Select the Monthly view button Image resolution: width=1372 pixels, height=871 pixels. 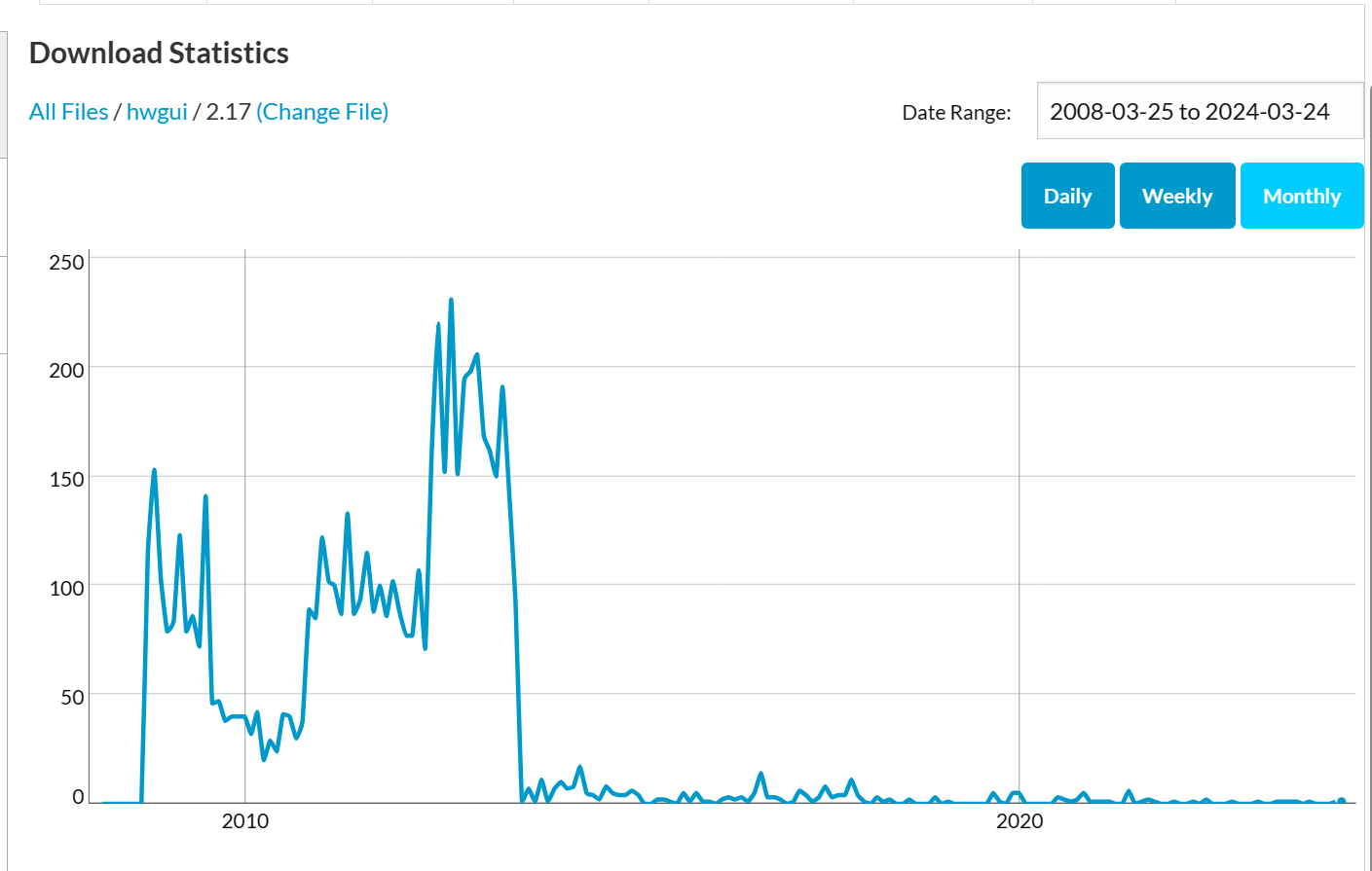(x=1302, y=196)
